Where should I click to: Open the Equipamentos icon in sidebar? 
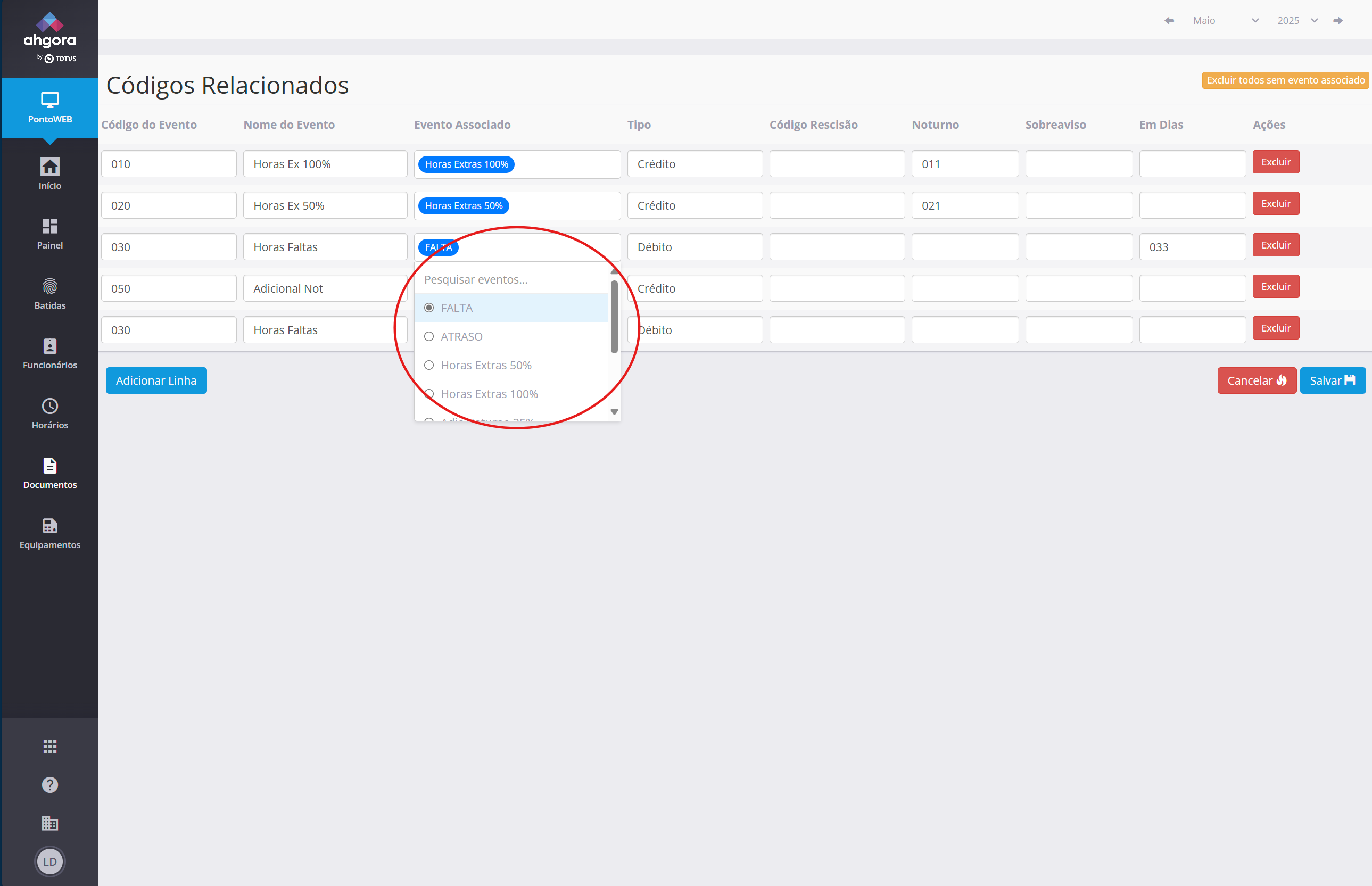pyautogui.click(x=50, y=526)
